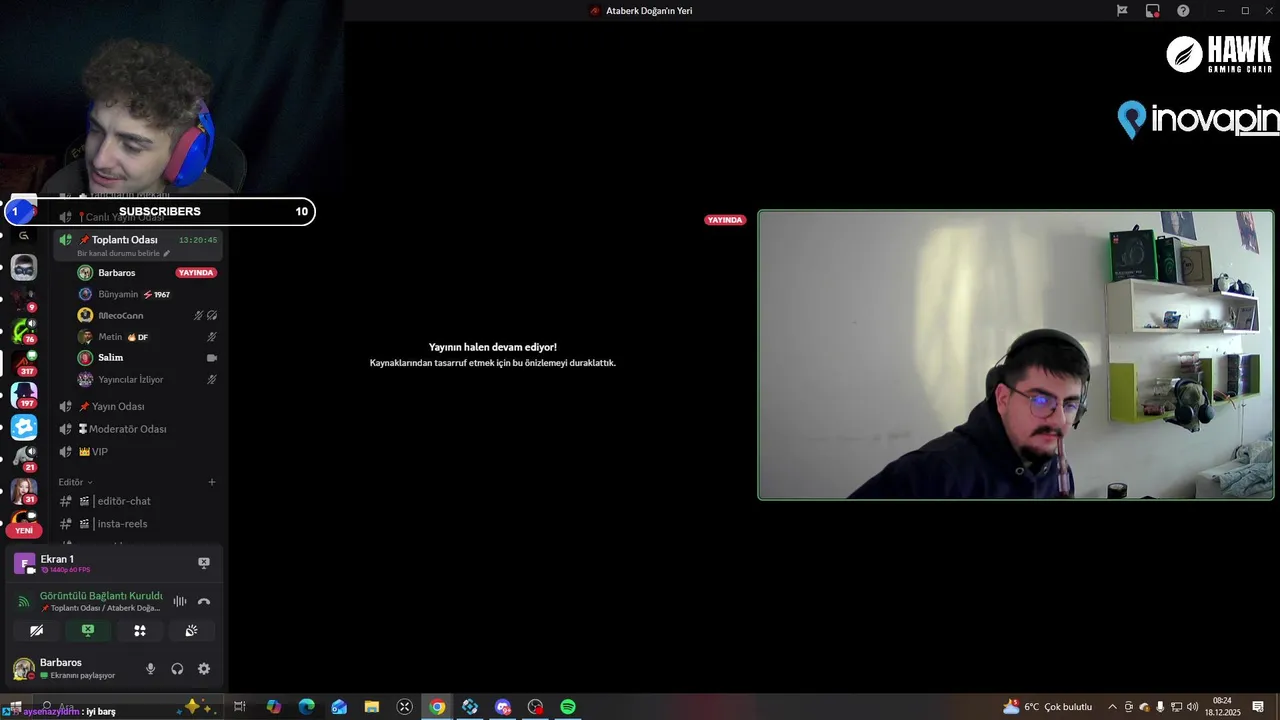Deafen using the headphones icon

pyautogui.click(x=177, y=669)
